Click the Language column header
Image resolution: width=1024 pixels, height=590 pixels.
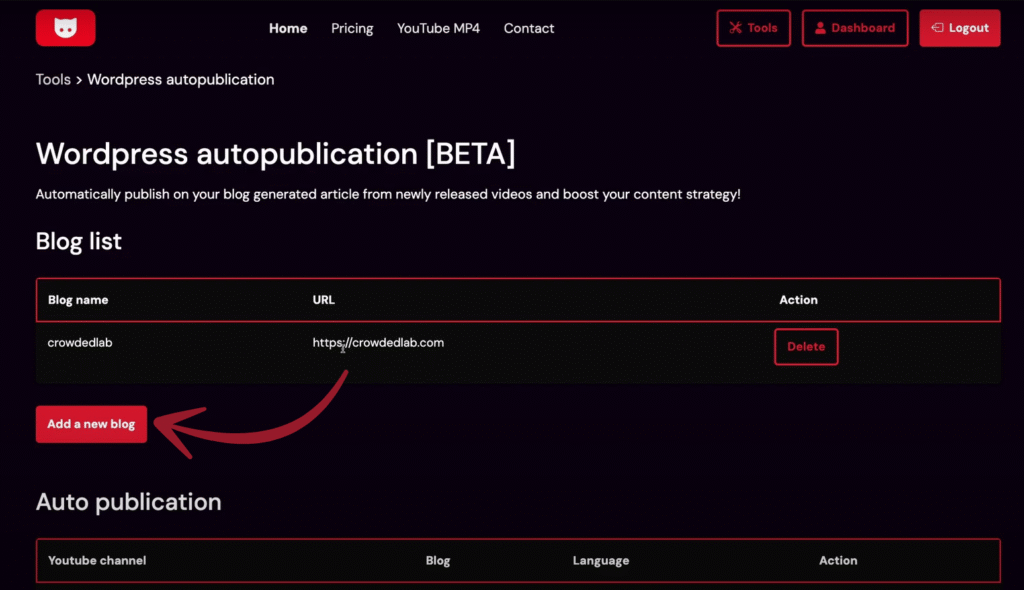click(x=601, y=561)
